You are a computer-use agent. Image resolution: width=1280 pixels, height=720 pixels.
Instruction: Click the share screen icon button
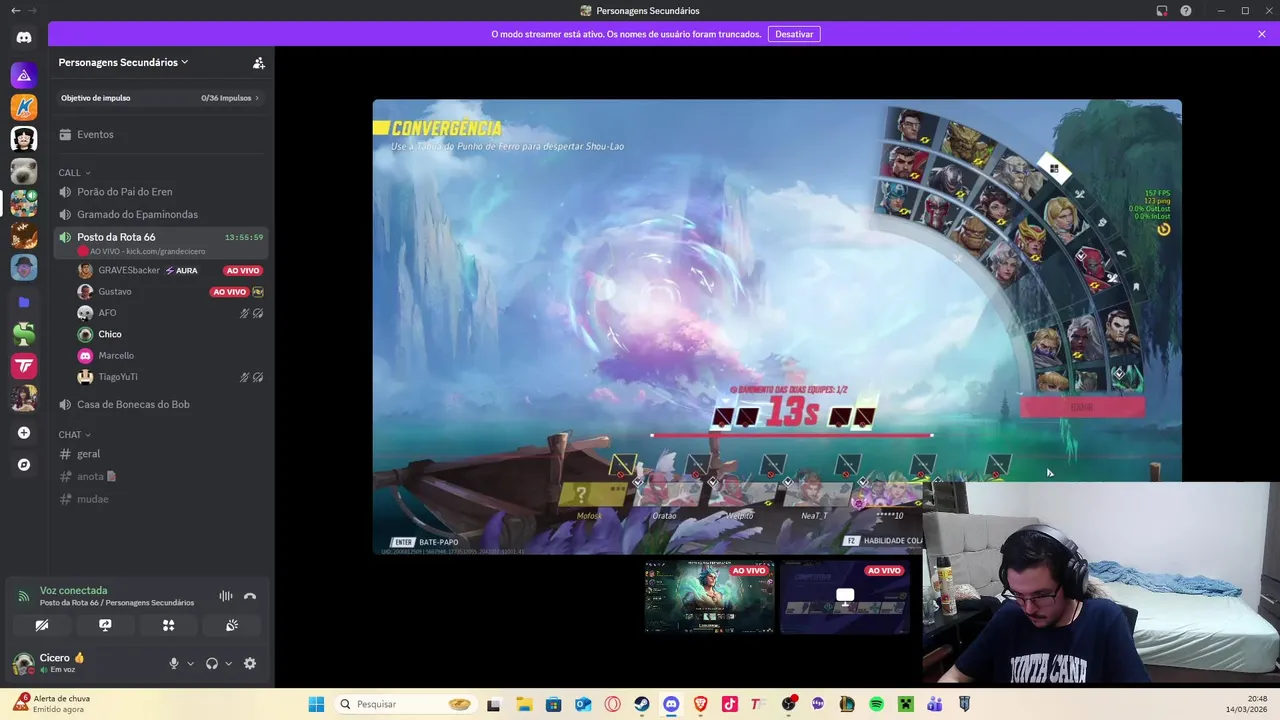(105, 625)
